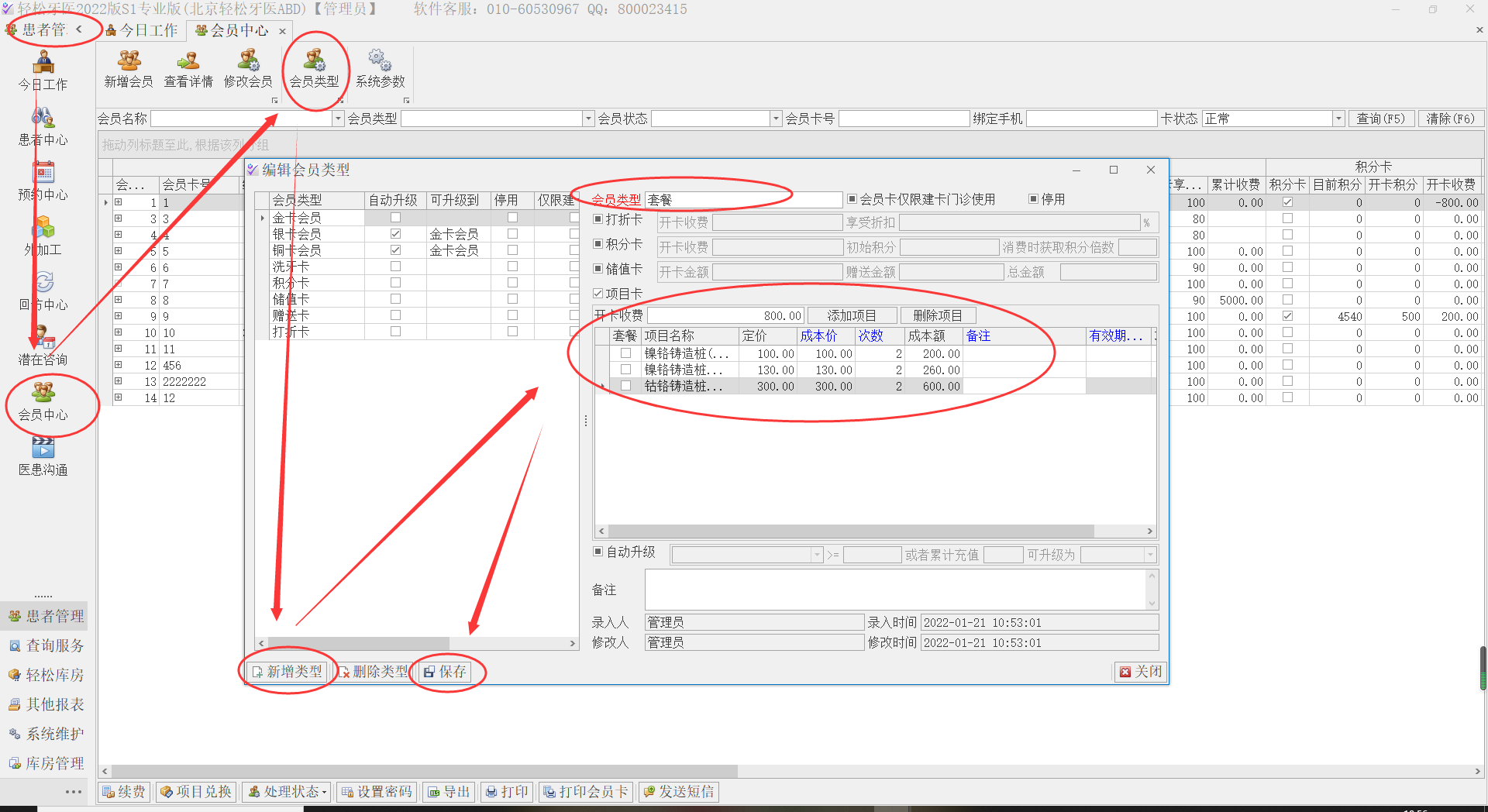
Task: Open 其他报表 navigation section
Action: 45,704
